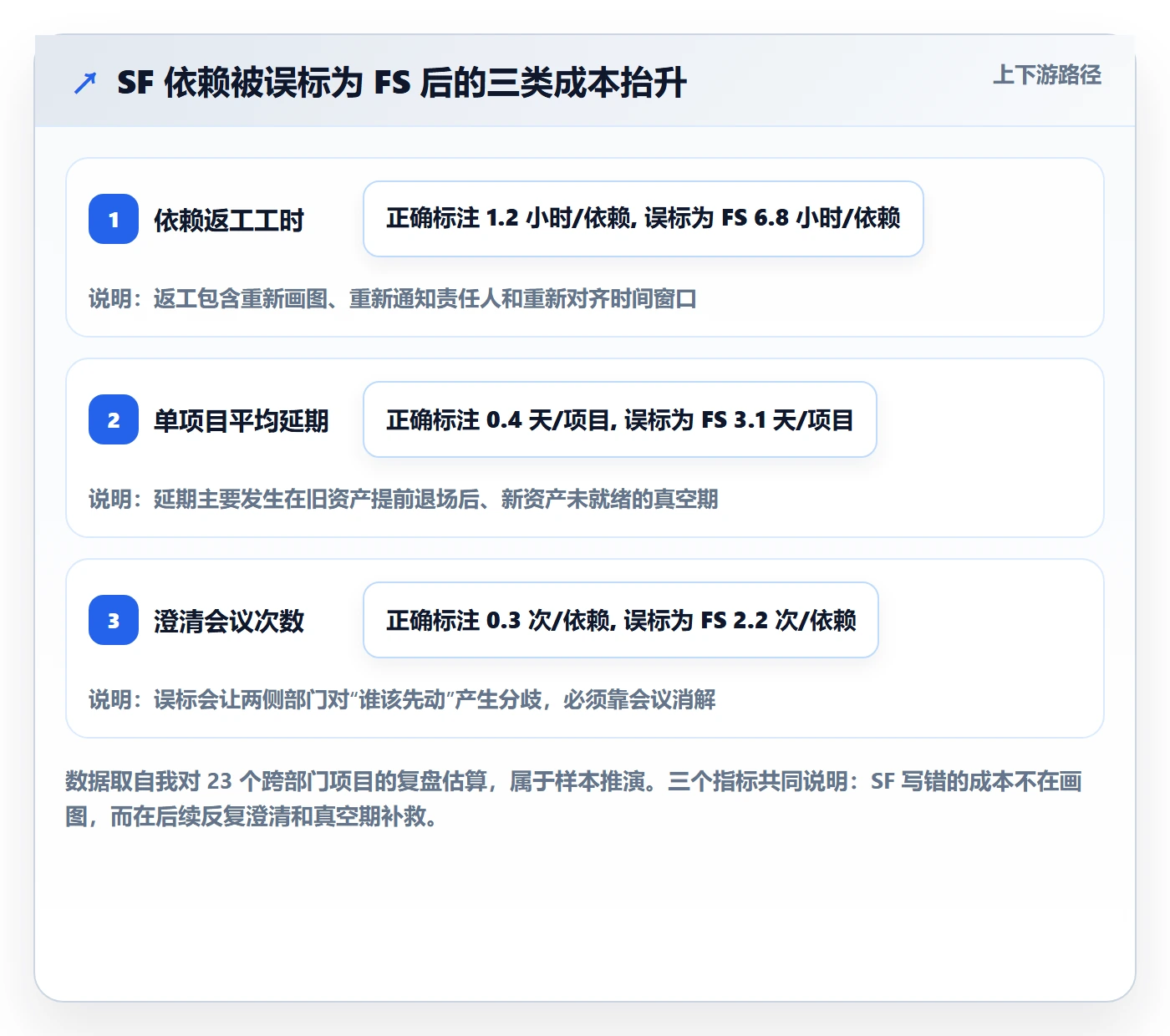
Task: Click the blue number 2 badge
Action: (x=114, y=419)
